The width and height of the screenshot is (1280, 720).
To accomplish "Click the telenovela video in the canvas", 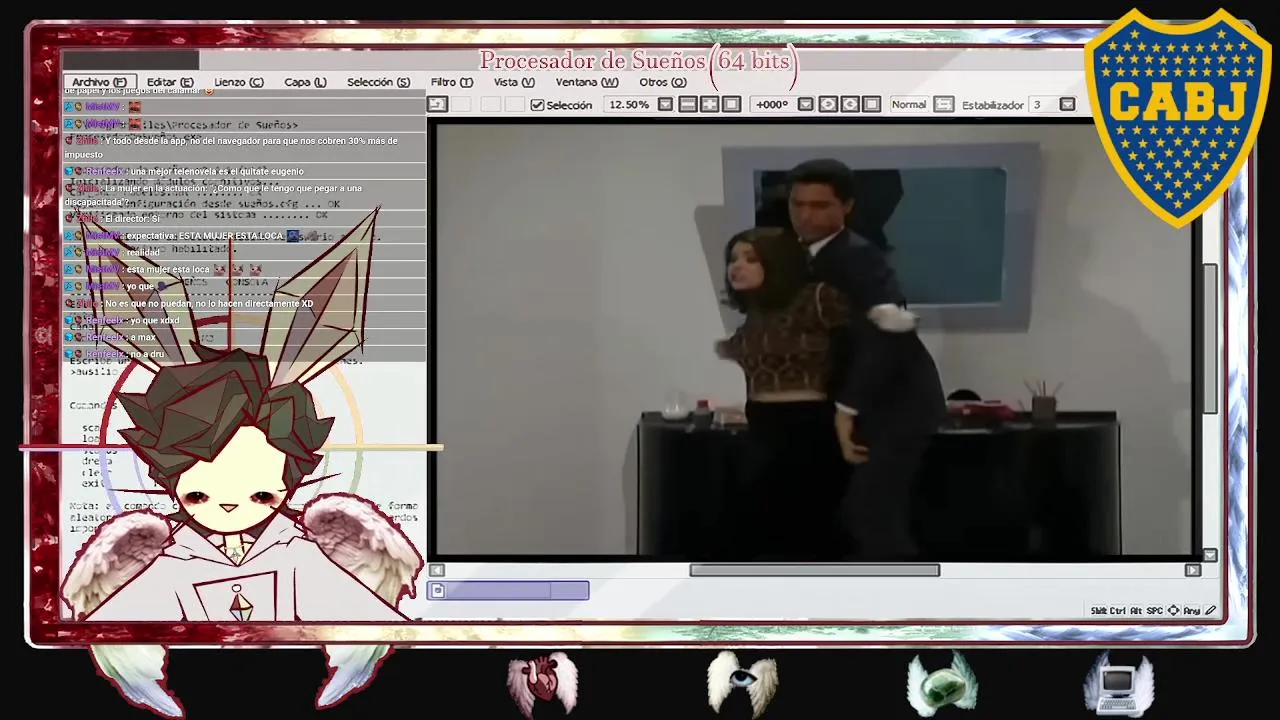I will click(x=815, y=338).
